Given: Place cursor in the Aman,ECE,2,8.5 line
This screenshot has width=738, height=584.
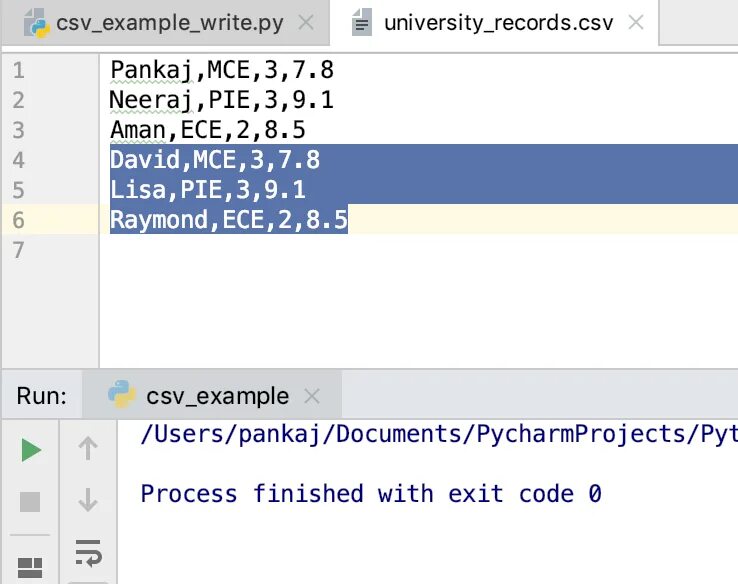Looking at the screenshot, I should pyautogui.click(x=208, y=130).
